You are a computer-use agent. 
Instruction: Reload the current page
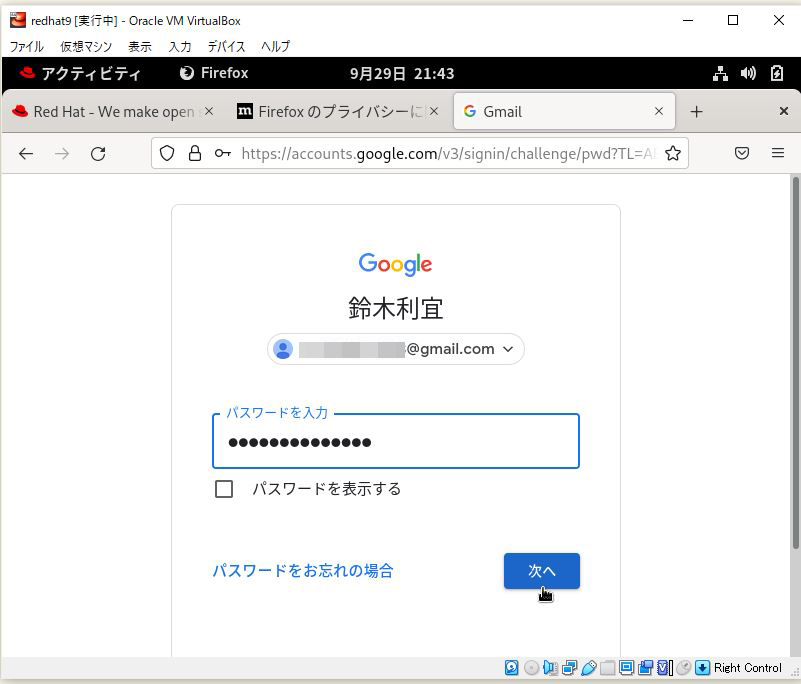pos(98,154)
